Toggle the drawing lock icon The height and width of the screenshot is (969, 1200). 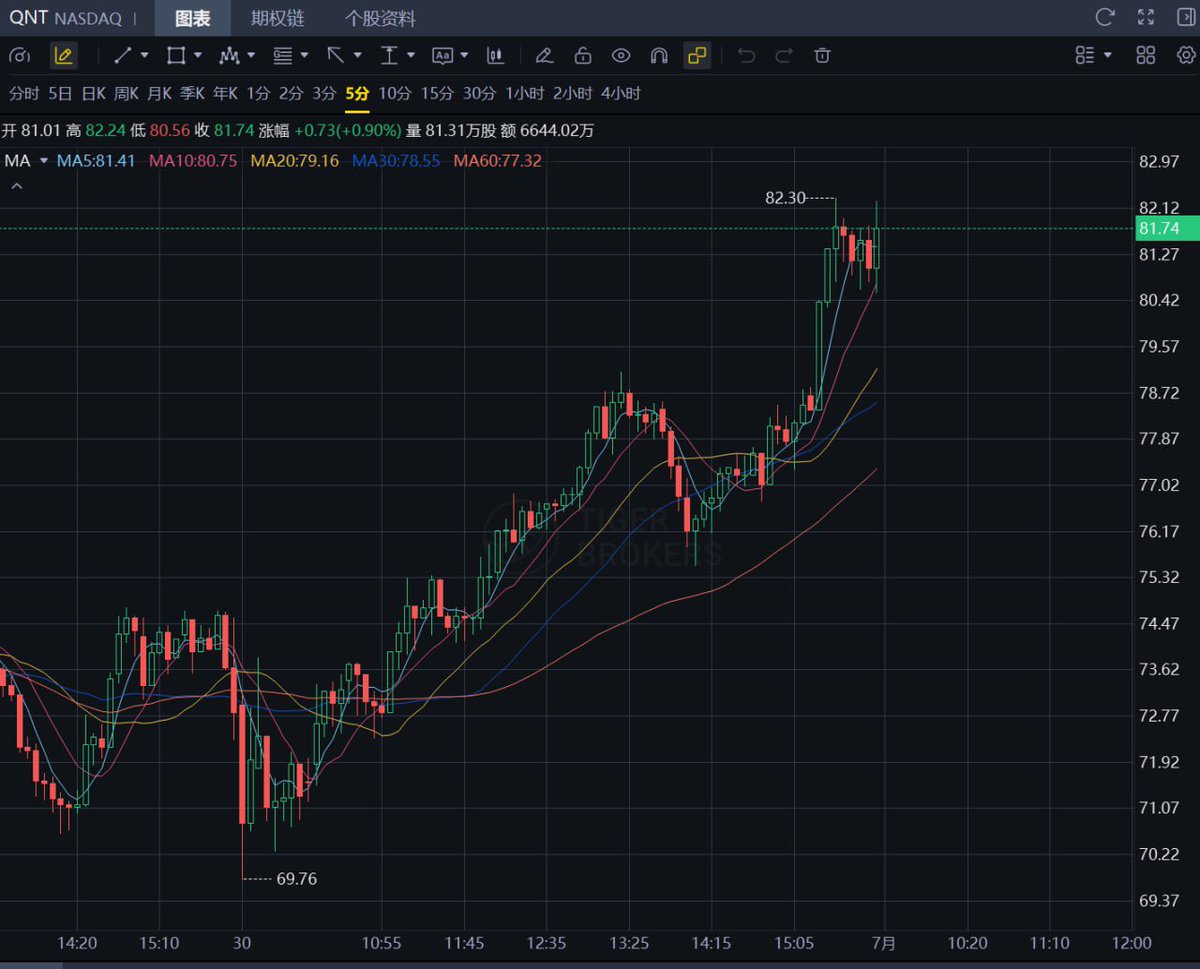pyautogui.click(x=582, y=56)
